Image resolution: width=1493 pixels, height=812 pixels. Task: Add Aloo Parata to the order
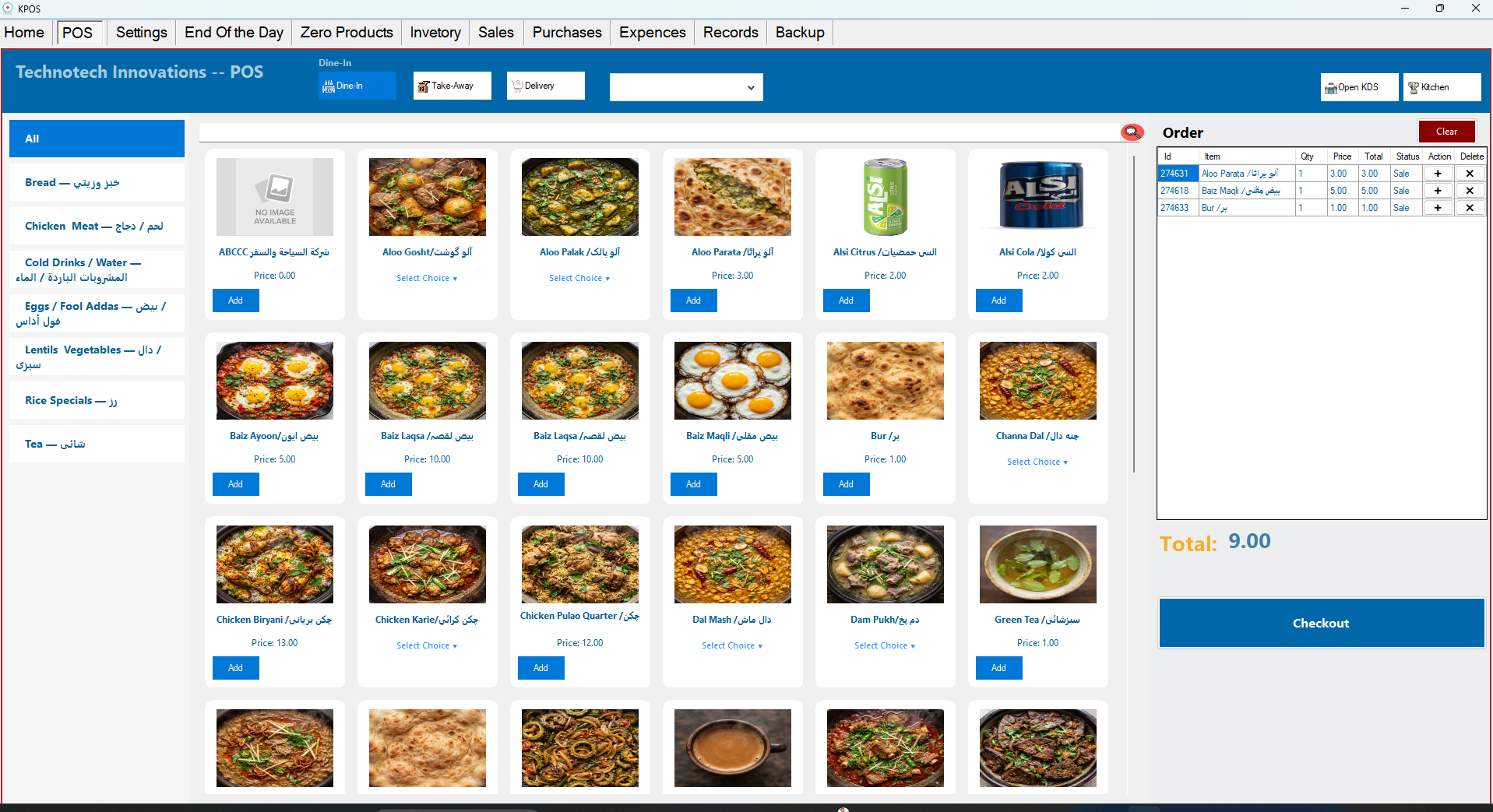(x=693, y=301)
